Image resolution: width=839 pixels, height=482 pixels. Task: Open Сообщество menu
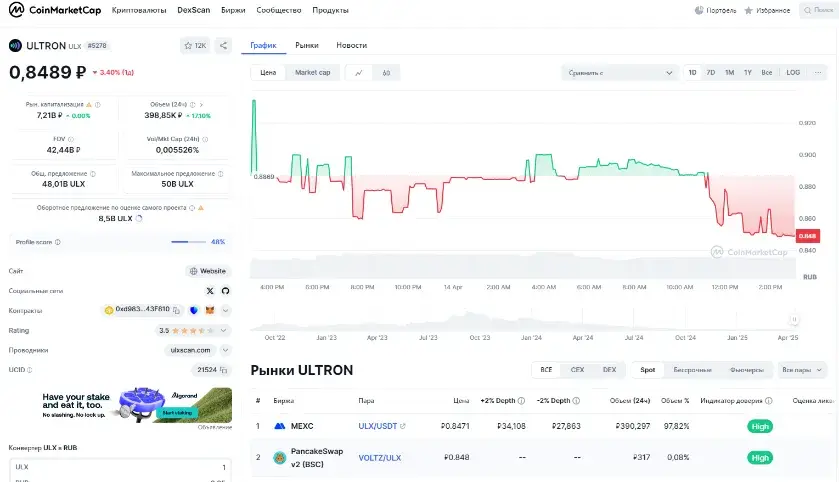point(279,10)
